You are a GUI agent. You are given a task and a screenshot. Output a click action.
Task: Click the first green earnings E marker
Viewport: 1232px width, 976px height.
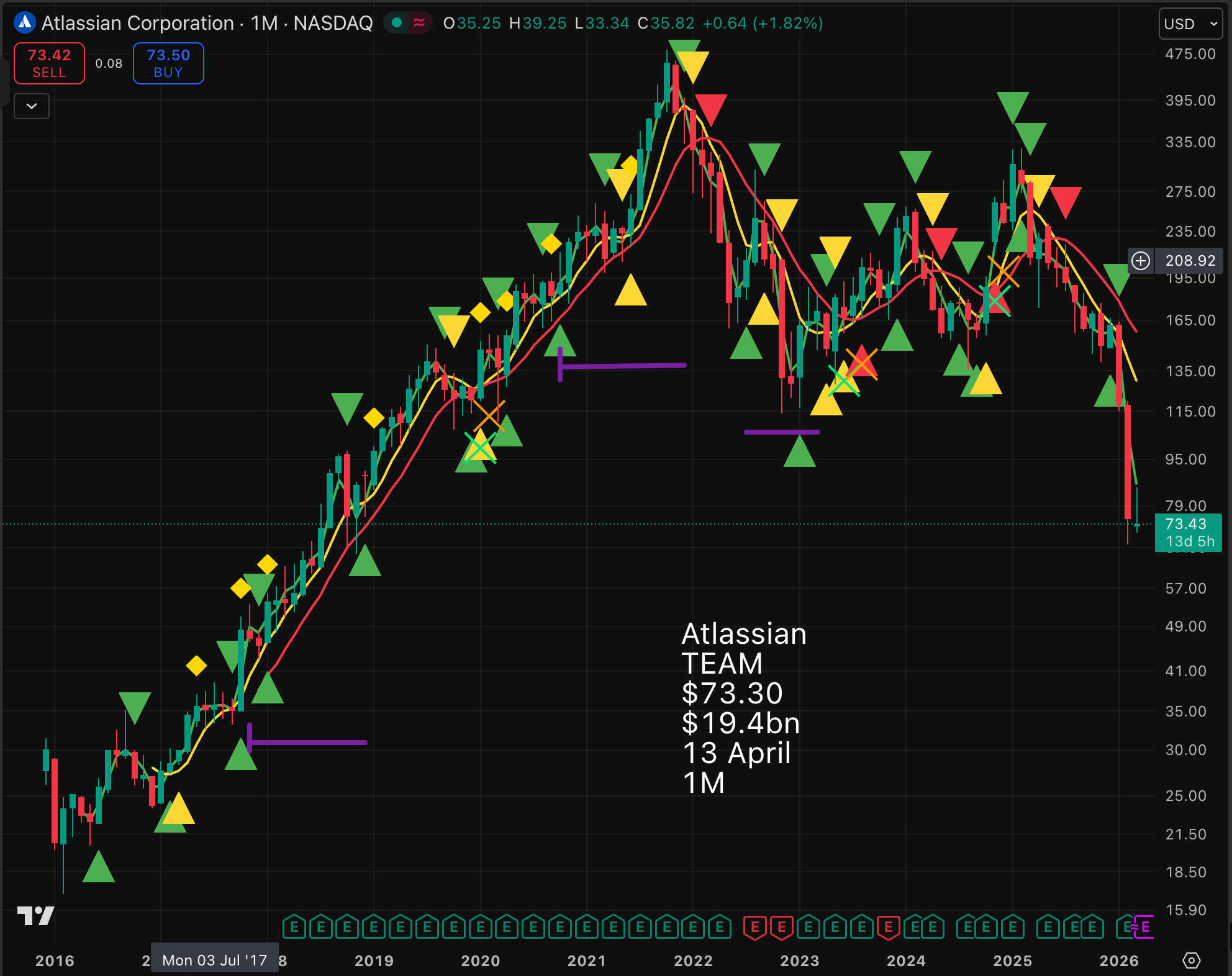(294, 928)
